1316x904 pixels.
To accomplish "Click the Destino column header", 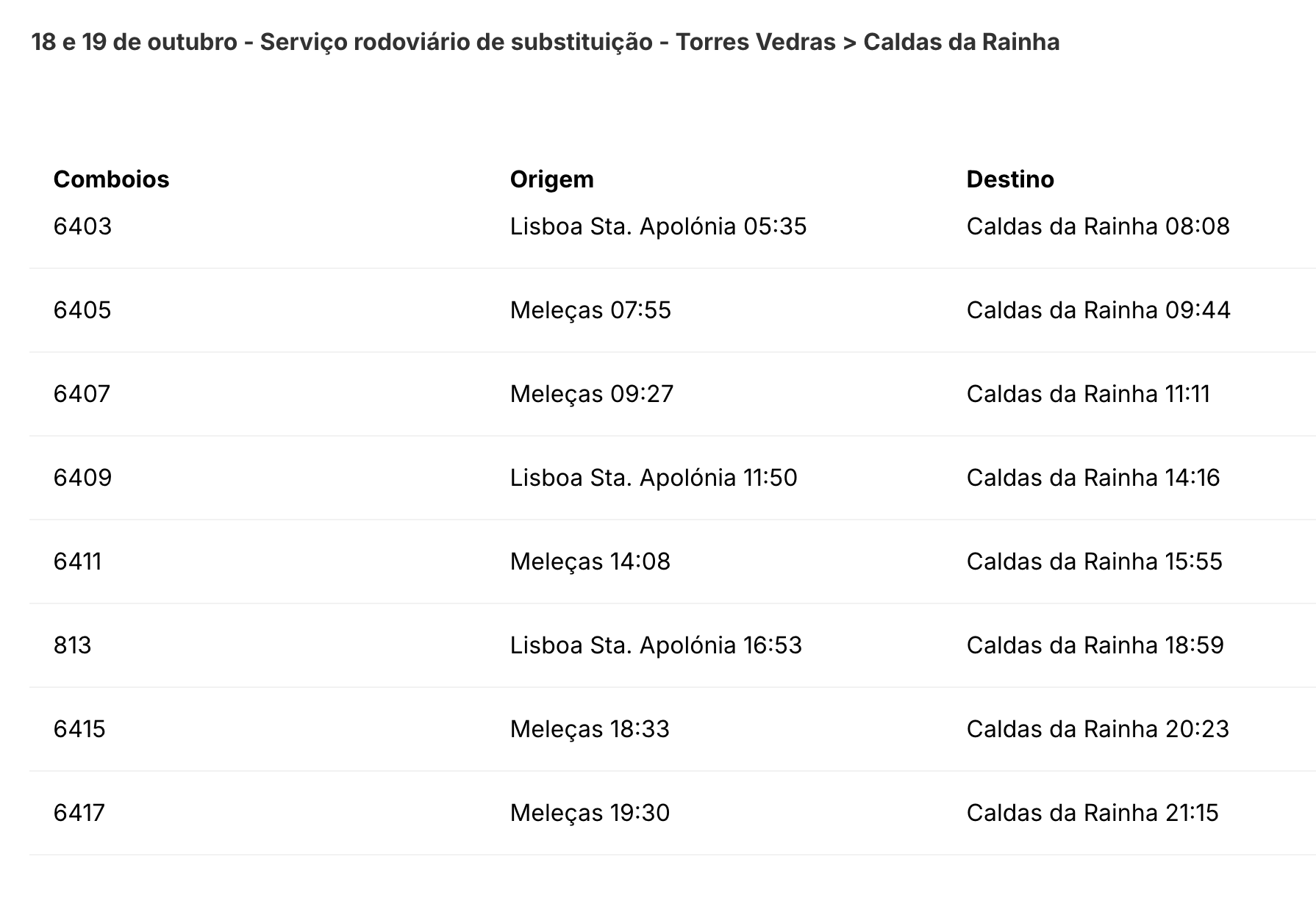I will pos(1009,179).
